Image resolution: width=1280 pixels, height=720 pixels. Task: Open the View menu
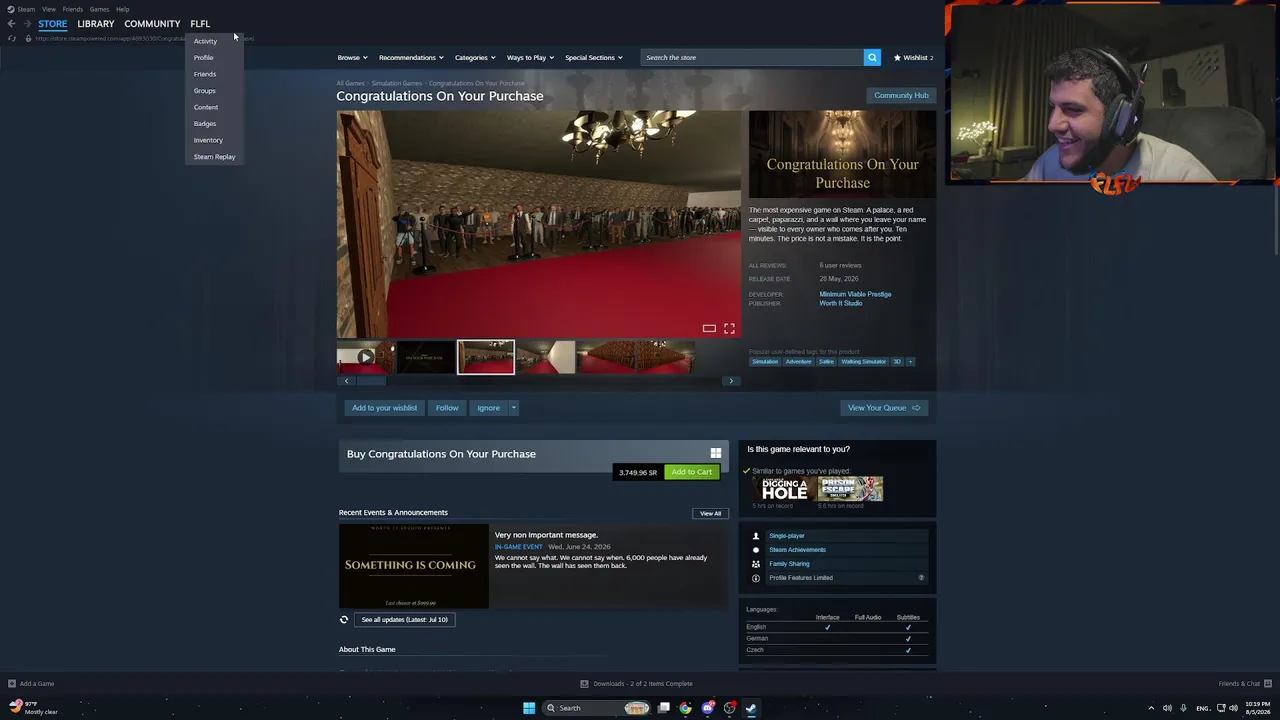click(x=49, y=9)
